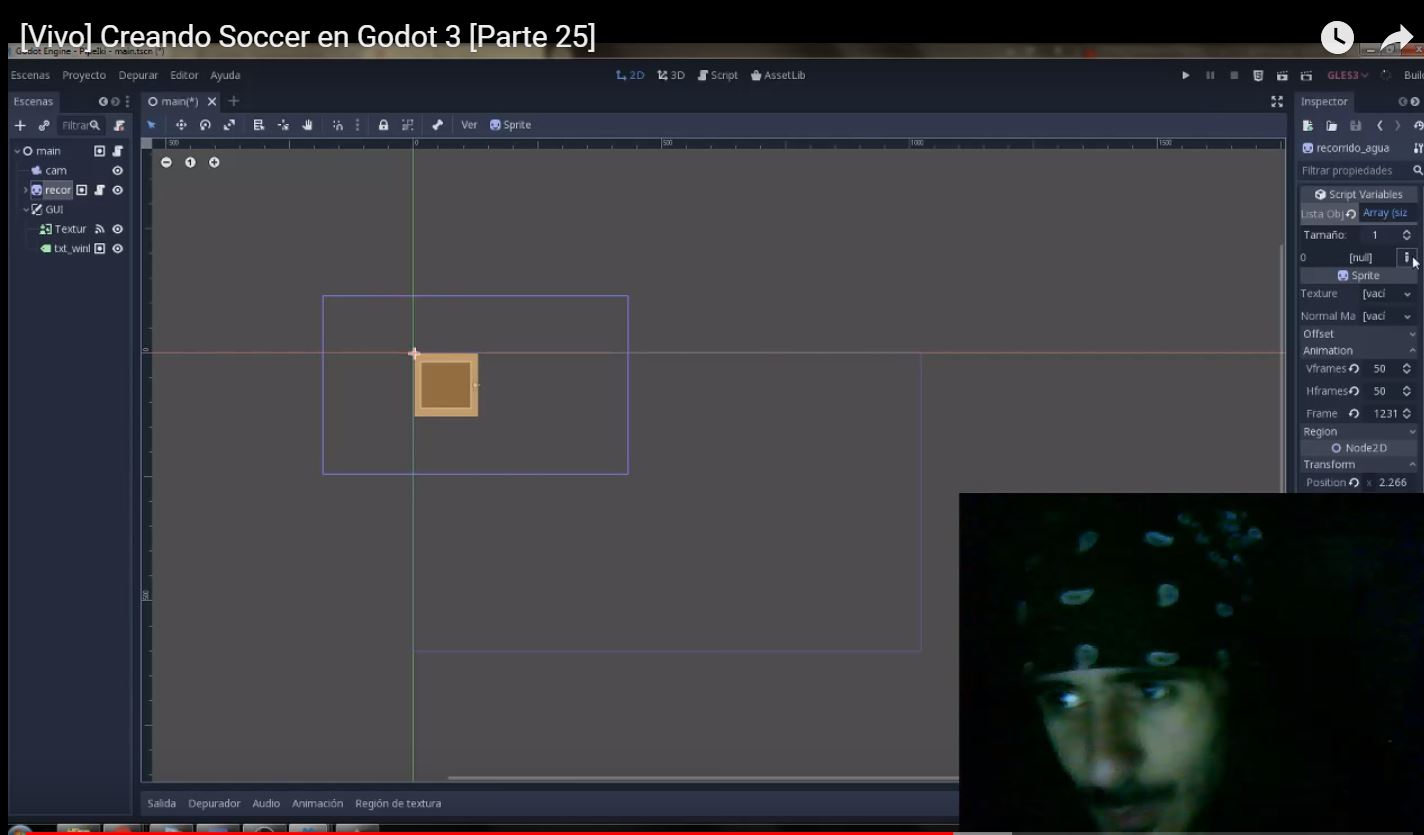The image size is (1424, 835).
Task: Click the lock selected node icon
Action: [384, 125]
